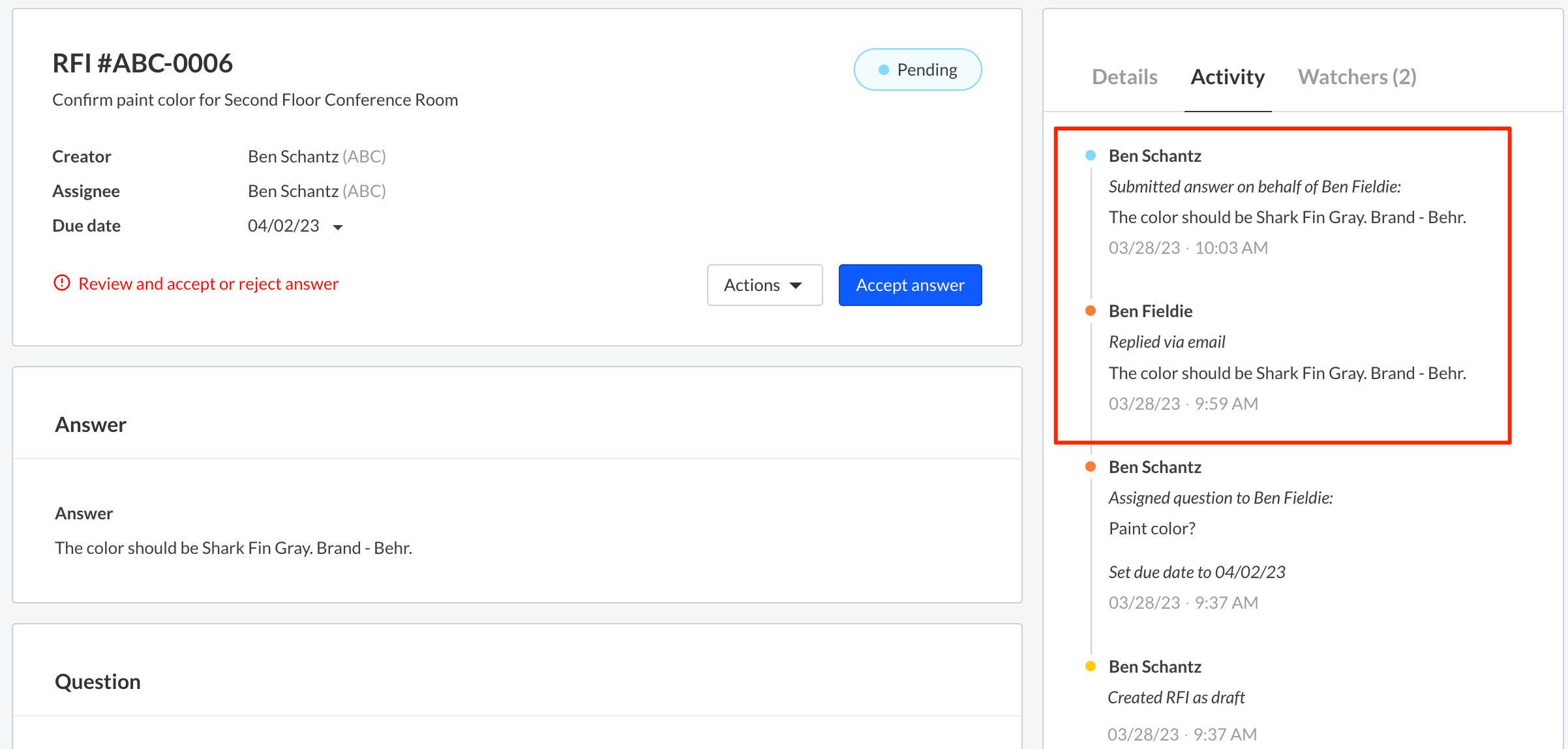This screenshot has width=1568, height=749.
Task: Switch to the Details tab
Action: coord(1124,77)
